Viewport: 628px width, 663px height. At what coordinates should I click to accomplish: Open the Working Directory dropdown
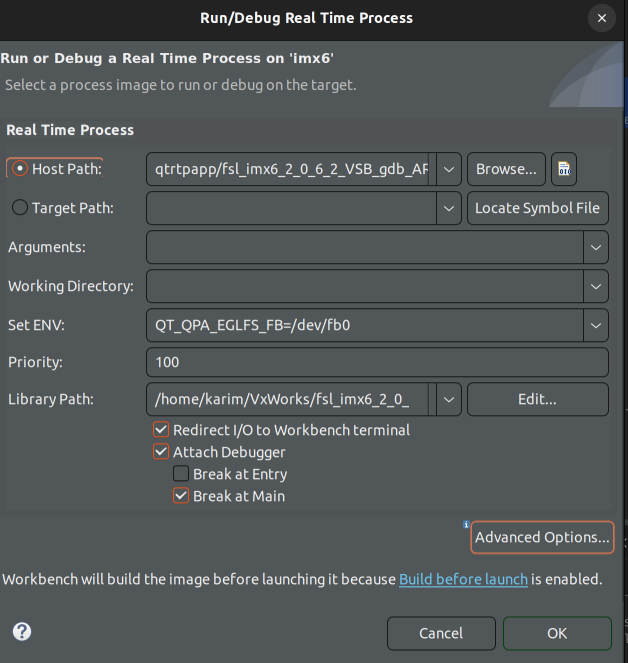(596, 286)
